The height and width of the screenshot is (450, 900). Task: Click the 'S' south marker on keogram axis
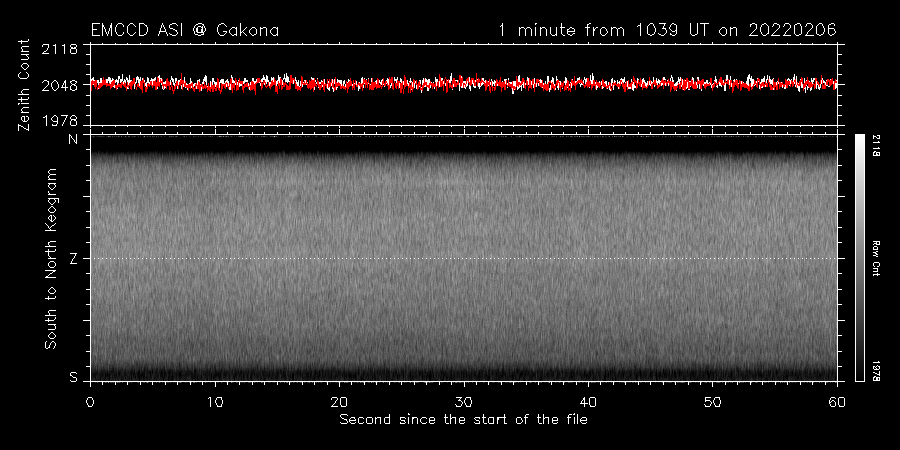(x=73, y=378)
